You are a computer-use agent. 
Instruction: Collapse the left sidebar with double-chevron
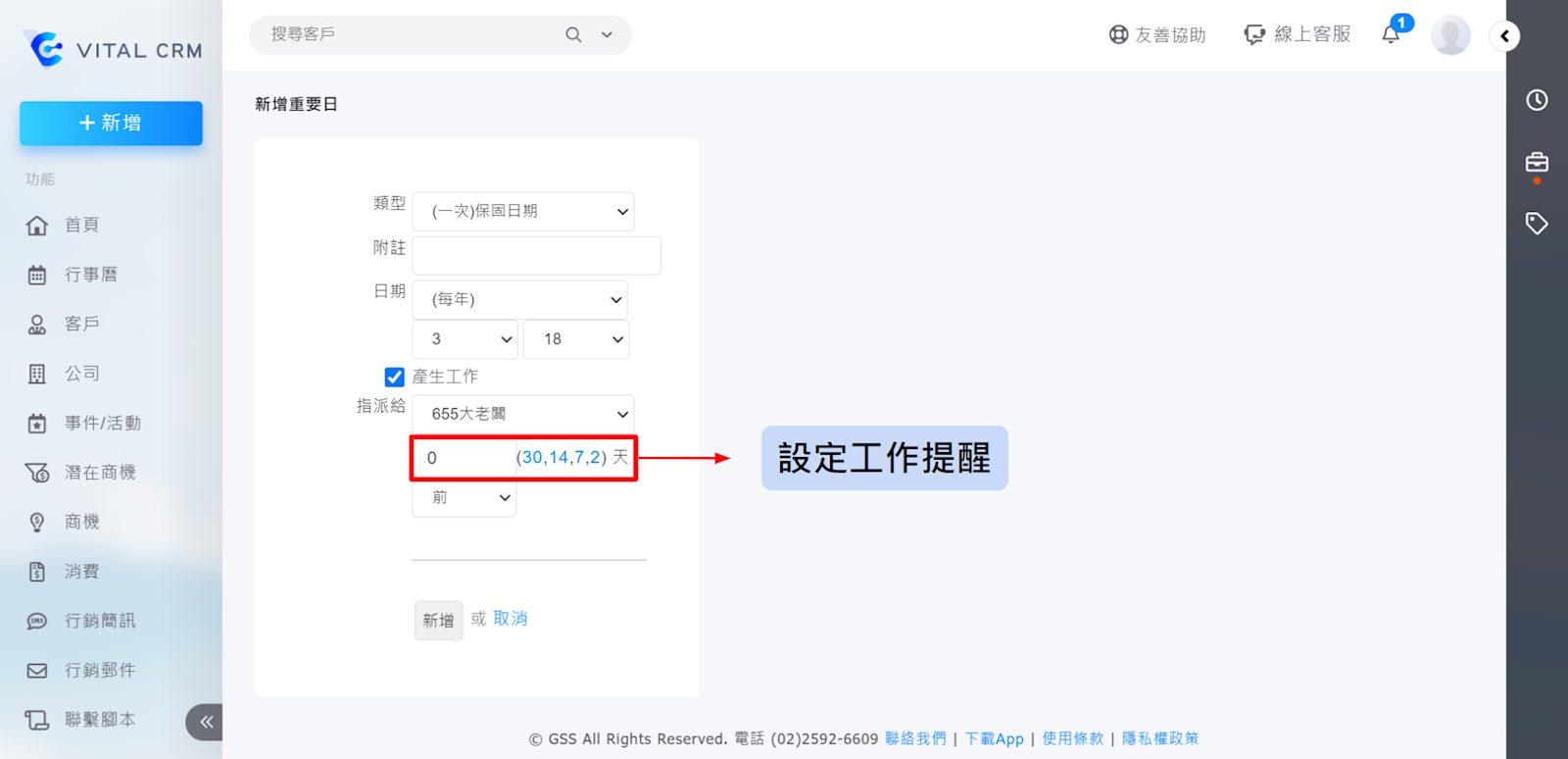206,722
